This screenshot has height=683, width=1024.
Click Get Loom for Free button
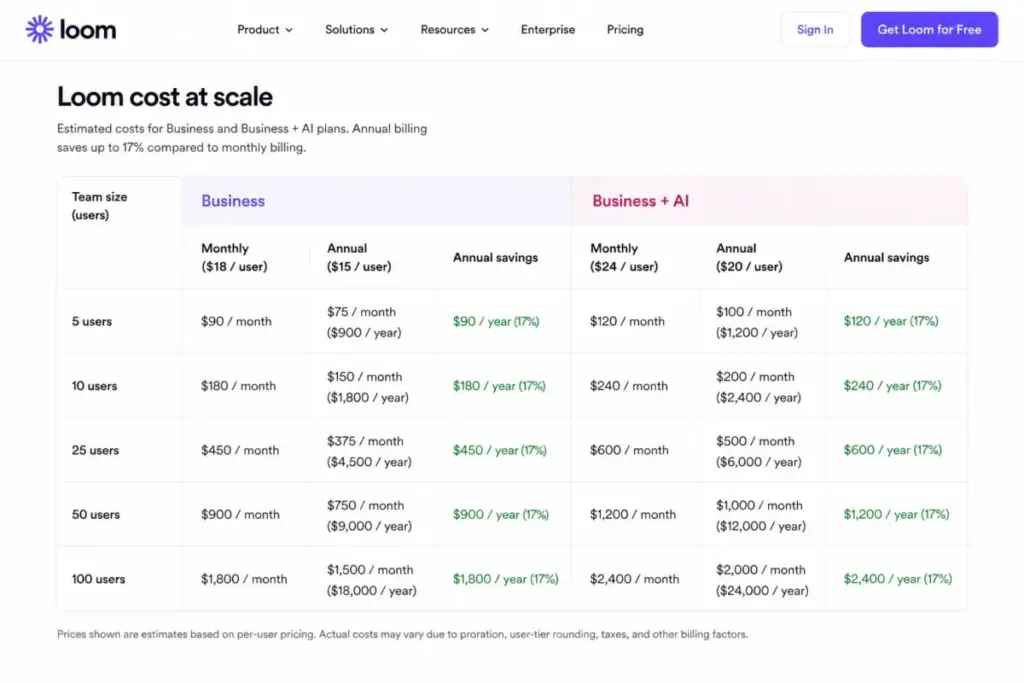929,29
